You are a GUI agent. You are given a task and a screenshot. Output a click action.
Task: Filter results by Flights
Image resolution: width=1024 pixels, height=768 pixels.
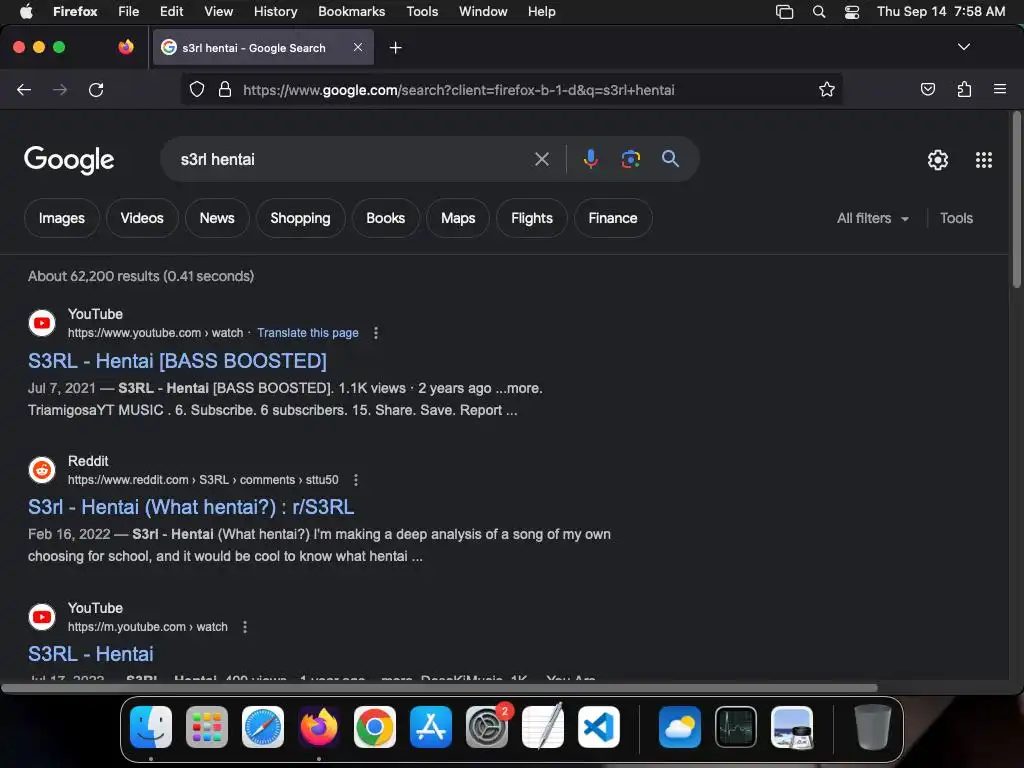coord(532,218)
